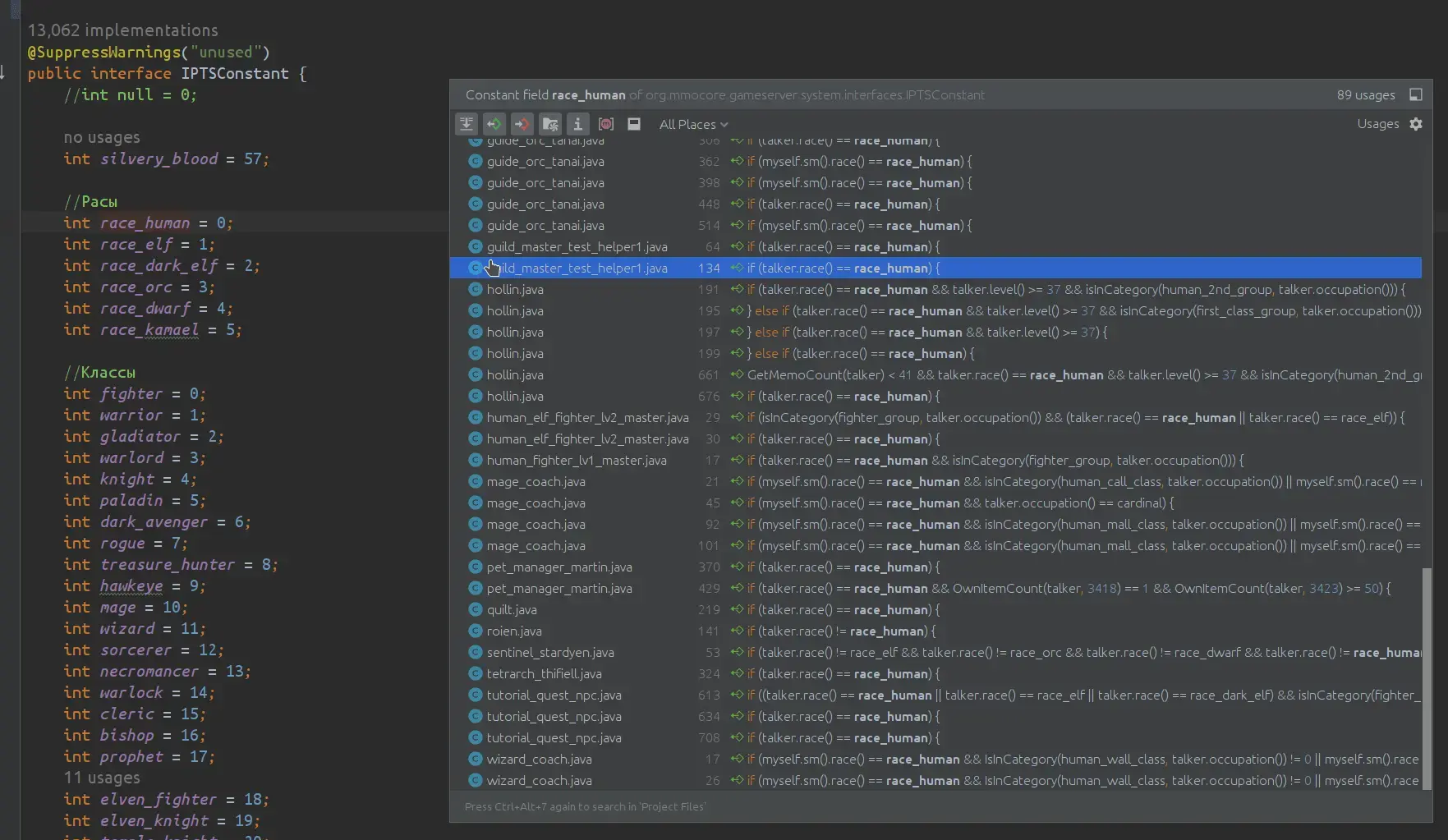Open results in Find tool window

coord(1416,94)
